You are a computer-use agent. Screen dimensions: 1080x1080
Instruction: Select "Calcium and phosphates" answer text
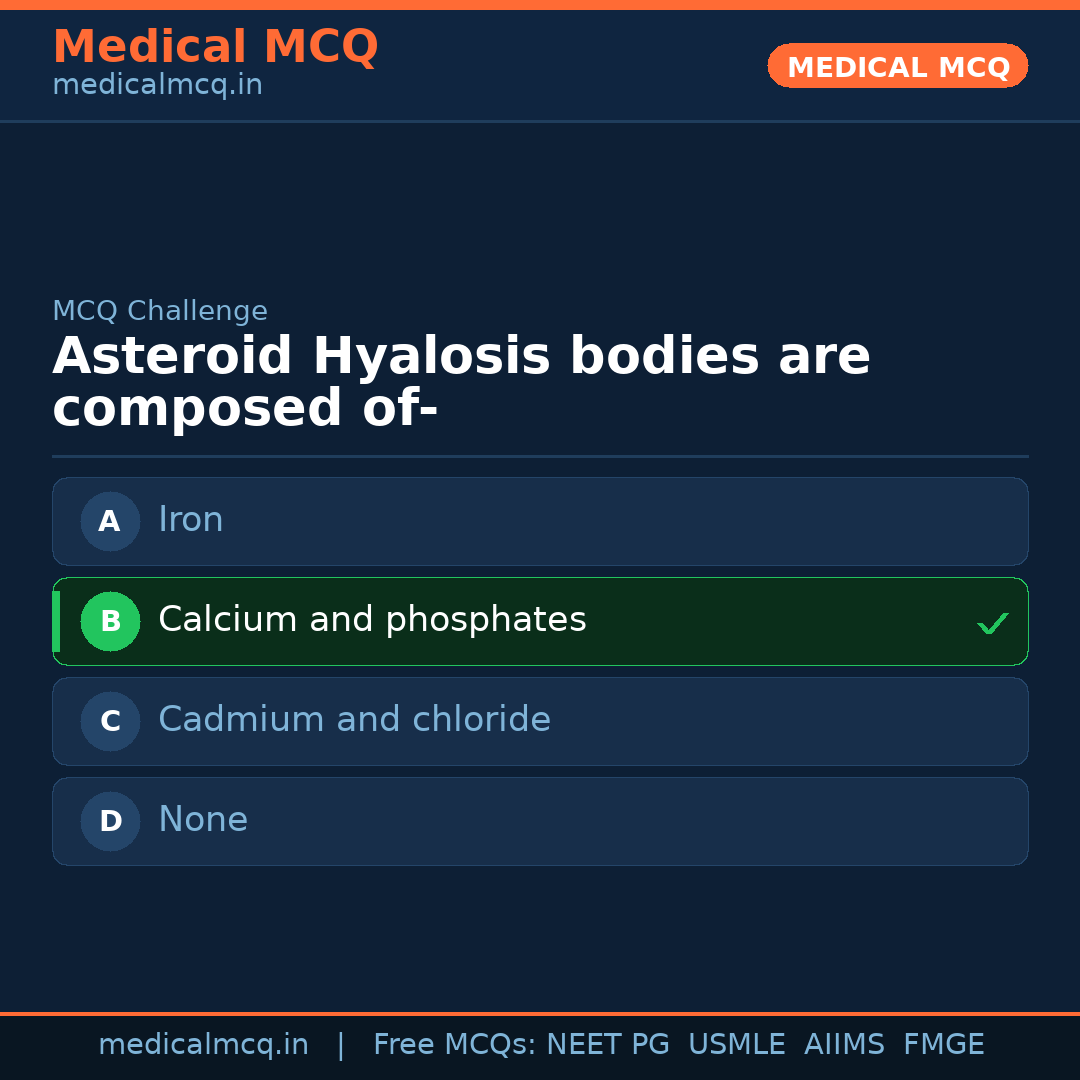(372, 620)
